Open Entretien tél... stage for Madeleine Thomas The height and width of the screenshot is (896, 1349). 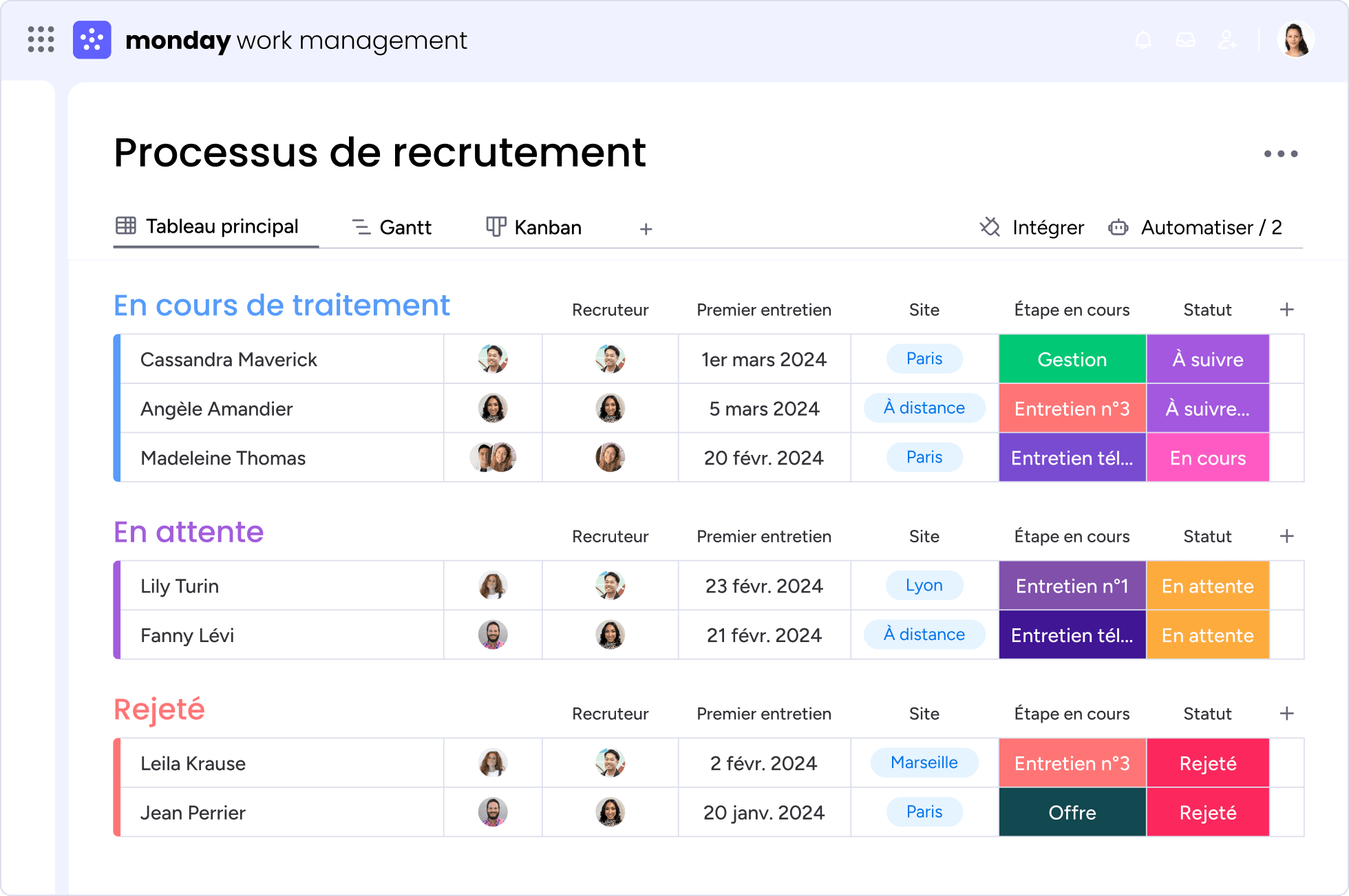[1072, 458]
